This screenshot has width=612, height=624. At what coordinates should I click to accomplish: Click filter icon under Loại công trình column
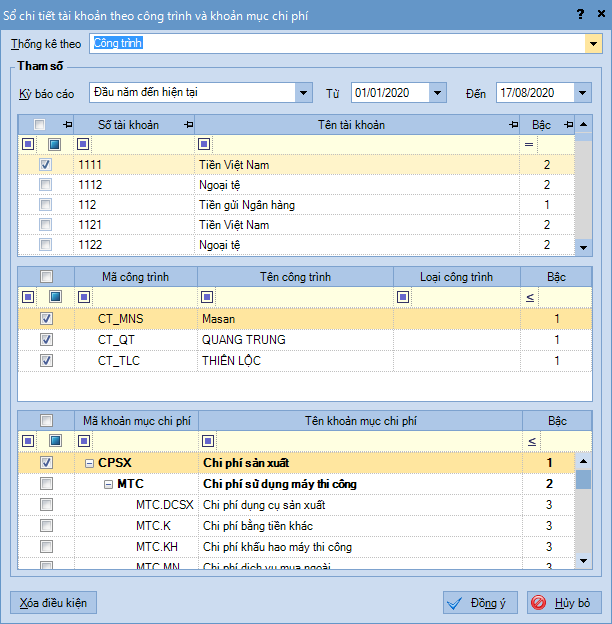pos(402,297)
